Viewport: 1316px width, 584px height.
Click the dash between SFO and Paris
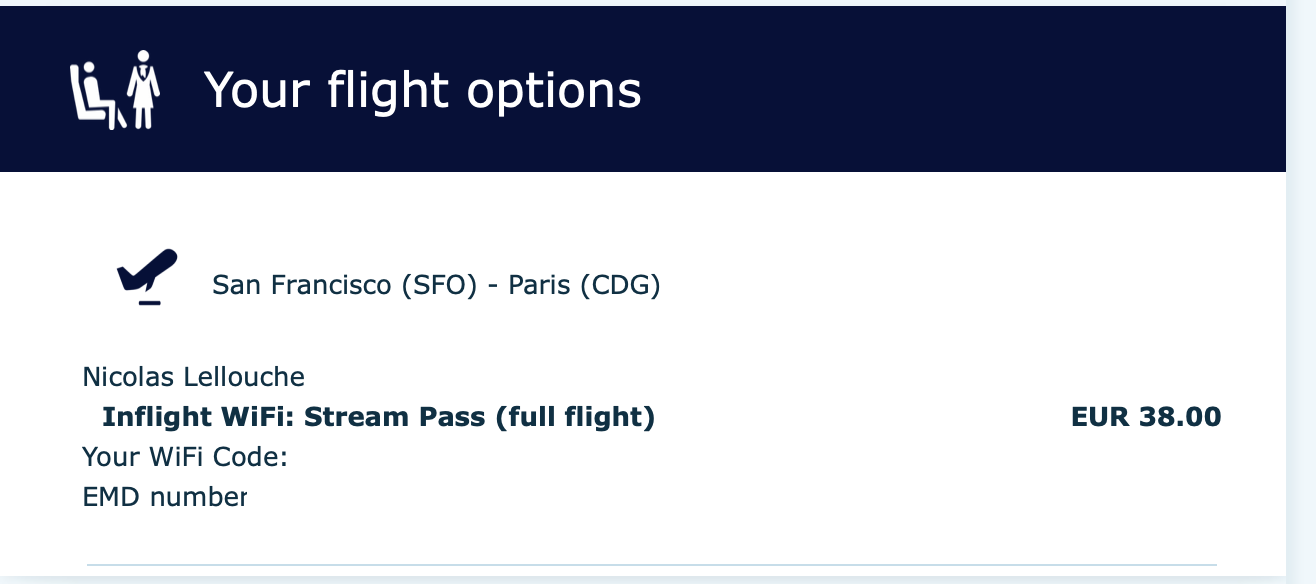tap(492, 287)
